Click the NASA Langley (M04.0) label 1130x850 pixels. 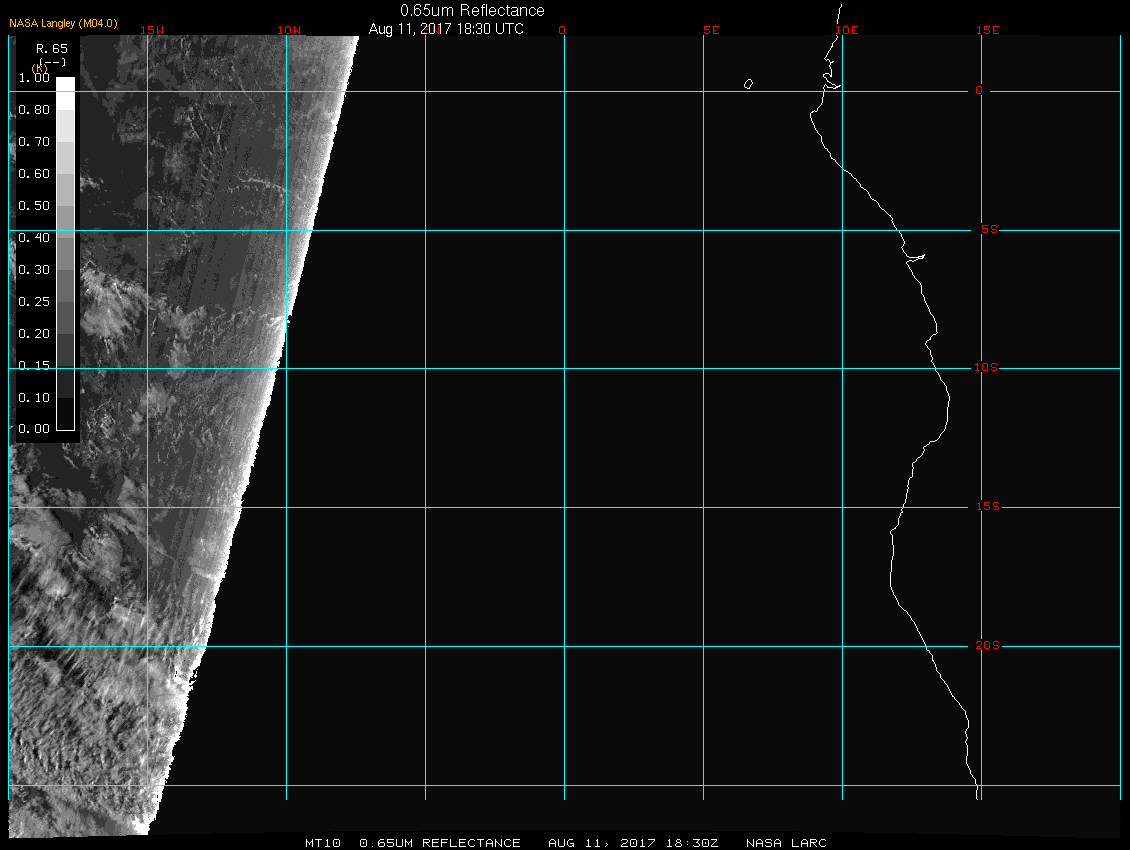(x=63, y=23)
